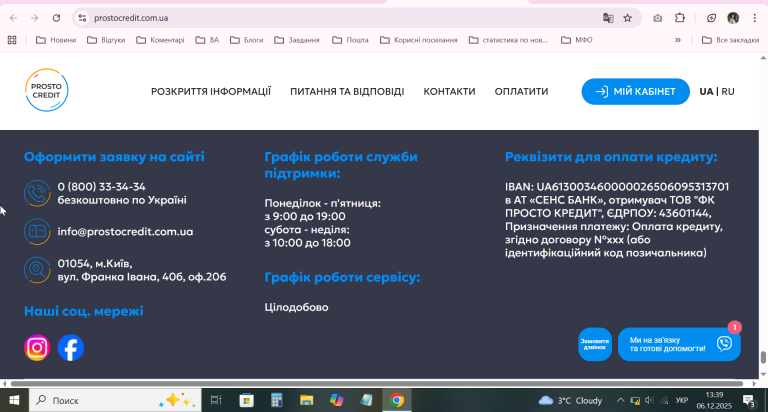Switch site language to RU
Image resolution: width=768 pixels, height=412 pixels.
pos(728,92)
